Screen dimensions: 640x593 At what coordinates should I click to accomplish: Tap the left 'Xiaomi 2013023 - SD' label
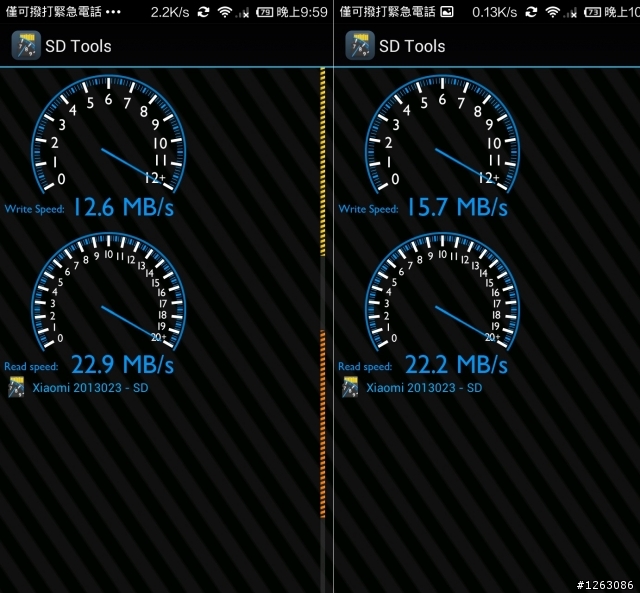coord(90,387)
